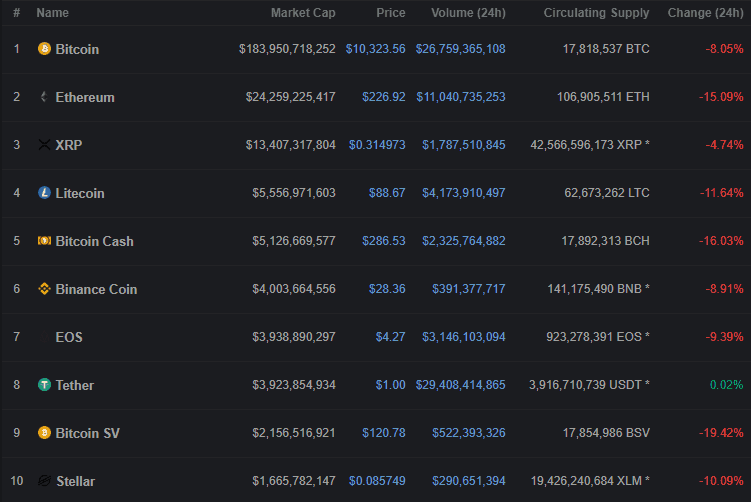Click Ethereum price $226.92
Image resolution: width=751 pixels, height=502 pixels.
(384, 97)
